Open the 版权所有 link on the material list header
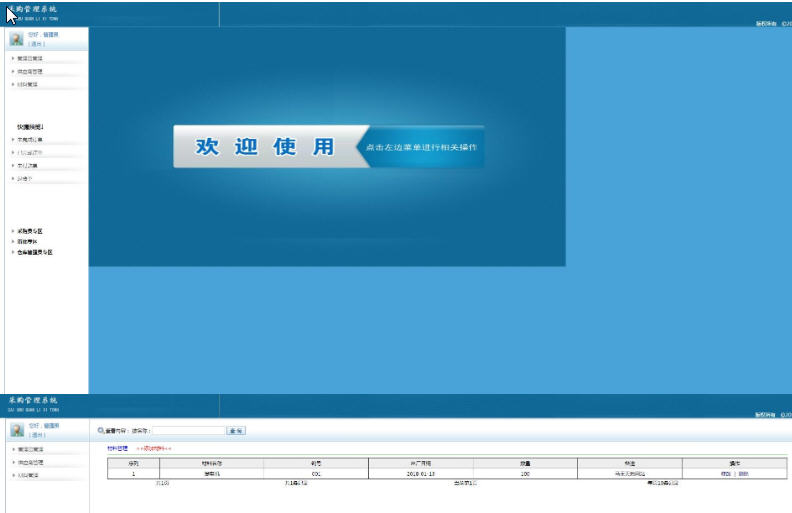 tap(765, 415)
